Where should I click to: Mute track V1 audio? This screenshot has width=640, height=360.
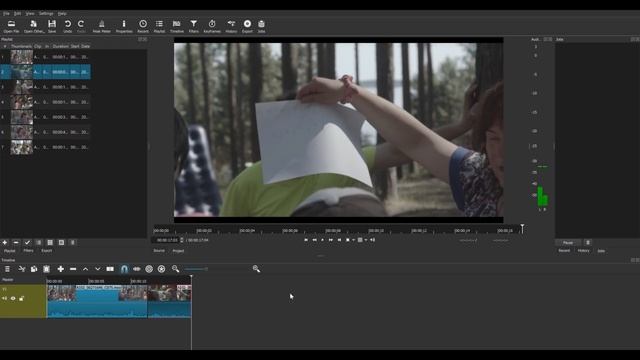(4, 299)
